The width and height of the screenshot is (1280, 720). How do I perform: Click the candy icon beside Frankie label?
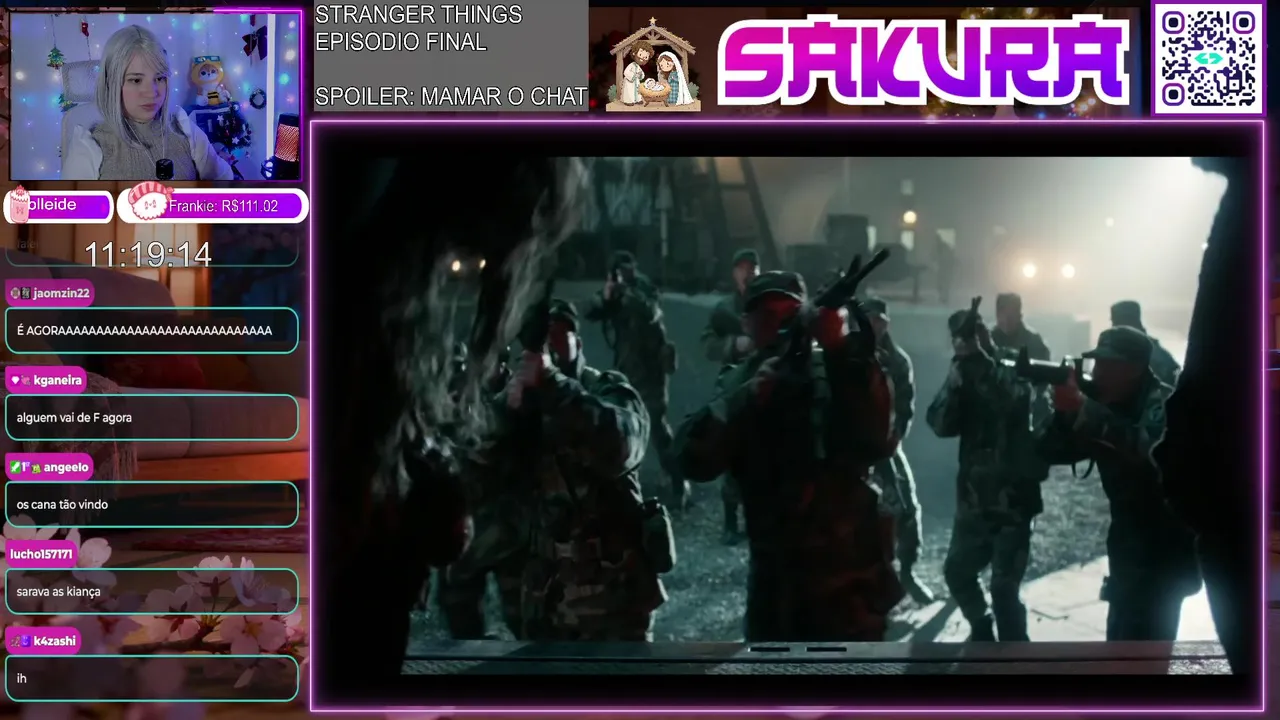coord(149,201)
